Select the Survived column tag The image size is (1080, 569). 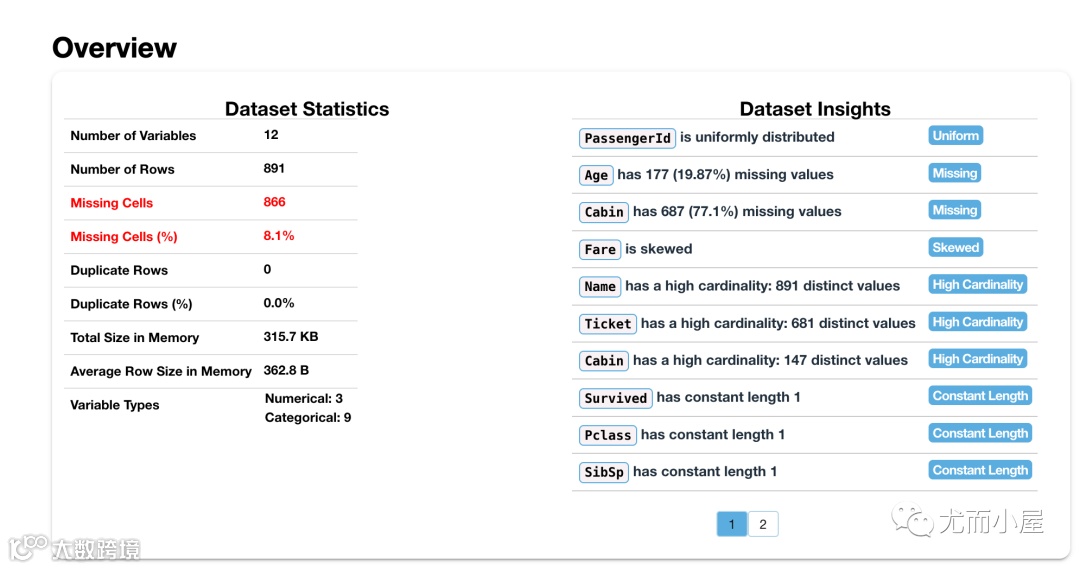pos(616,398)
